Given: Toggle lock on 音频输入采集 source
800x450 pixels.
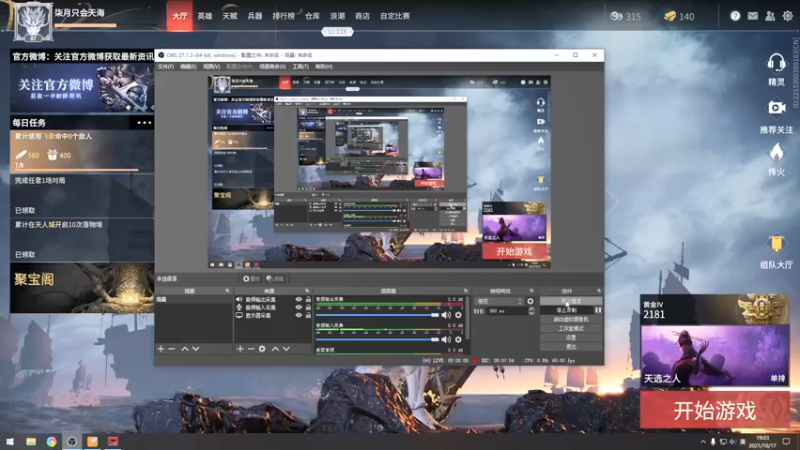Looking at the screenshot, I should pyautogui.click(x=308, y=308).
